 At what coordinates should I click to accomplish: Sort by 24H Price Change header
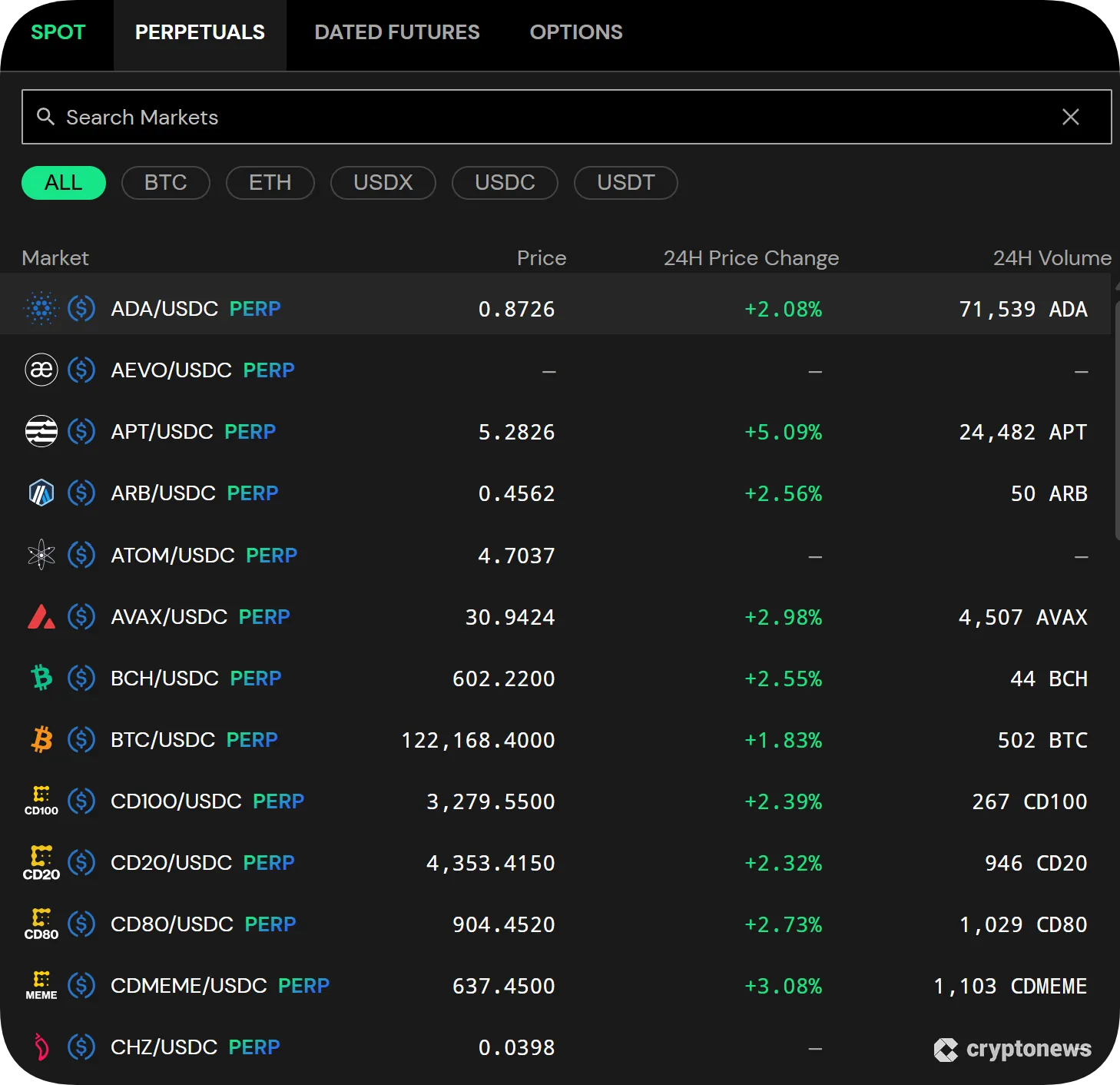point(751,258)
